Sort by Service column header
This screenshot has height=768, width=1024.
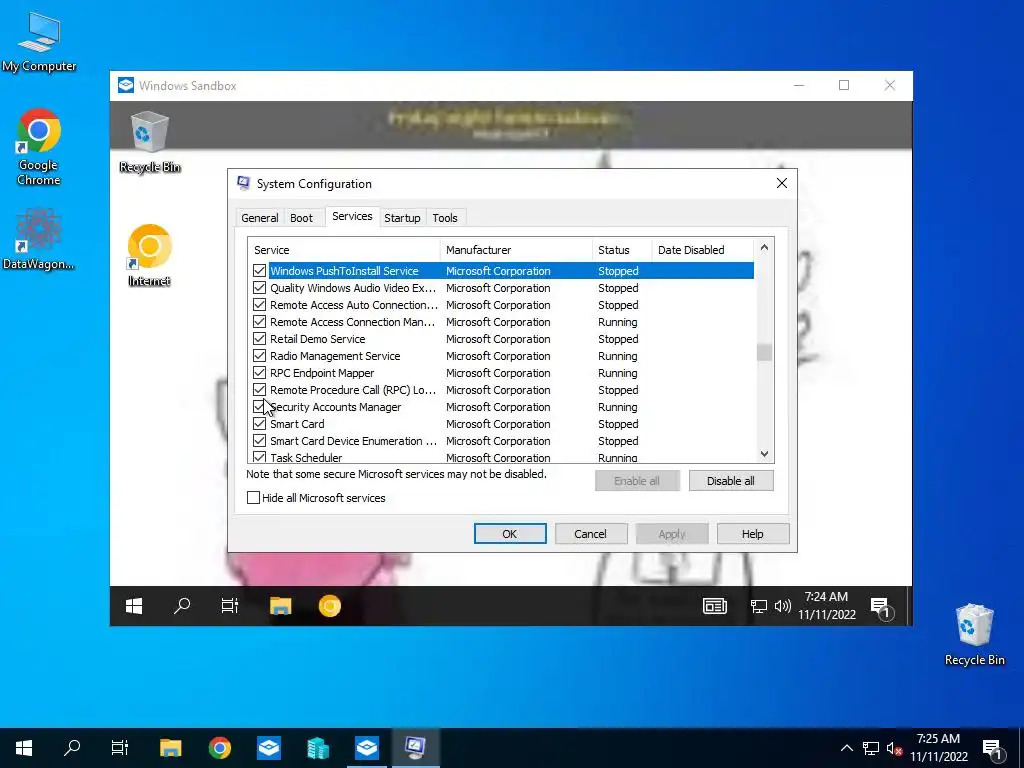click(x=344, y=249)
